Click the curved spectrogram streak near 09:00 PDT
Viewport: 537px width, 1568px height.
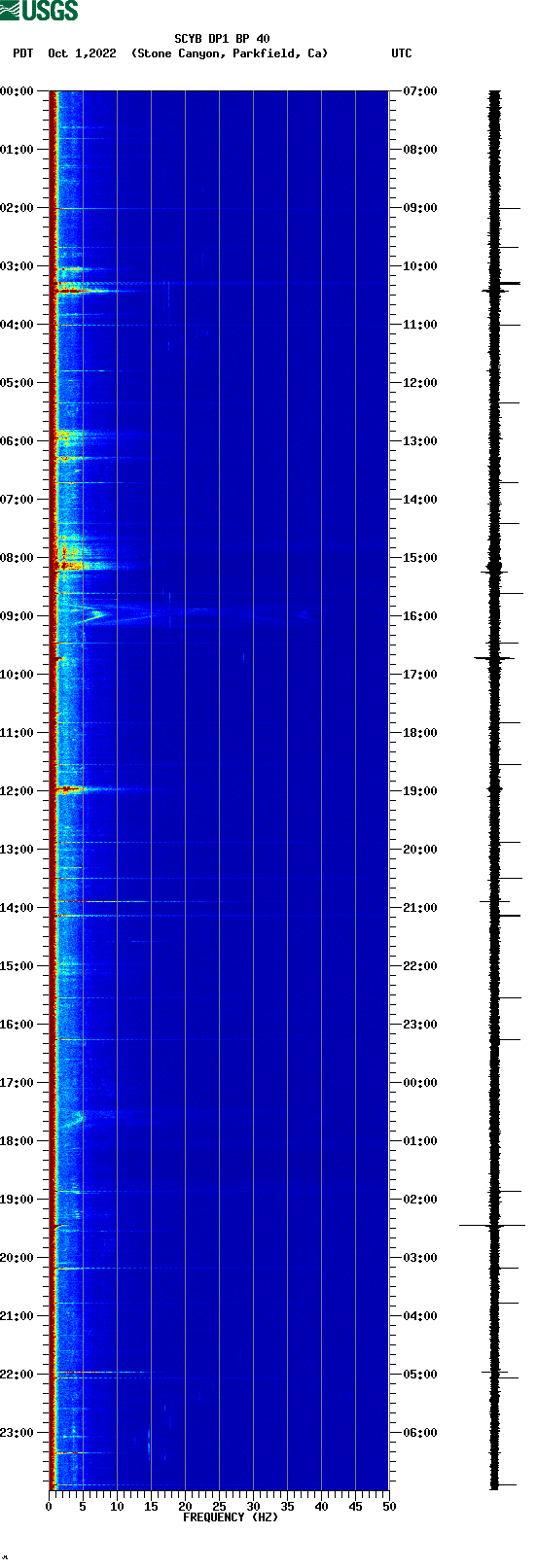[92, 614]
